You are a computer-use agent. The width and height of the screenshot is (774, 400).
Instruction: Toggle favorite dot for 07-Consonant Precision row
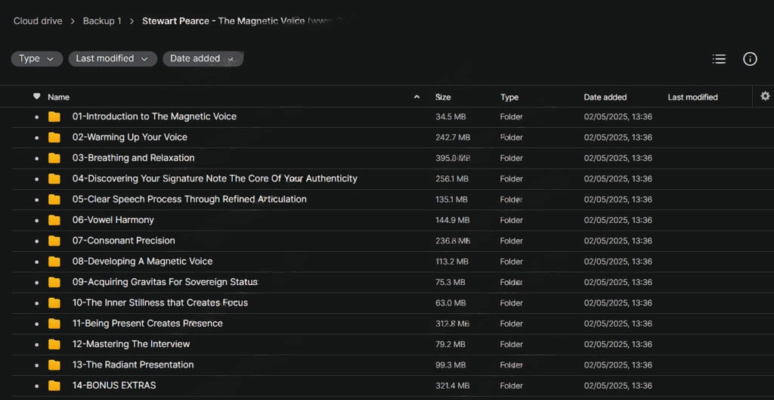(37, 241)
